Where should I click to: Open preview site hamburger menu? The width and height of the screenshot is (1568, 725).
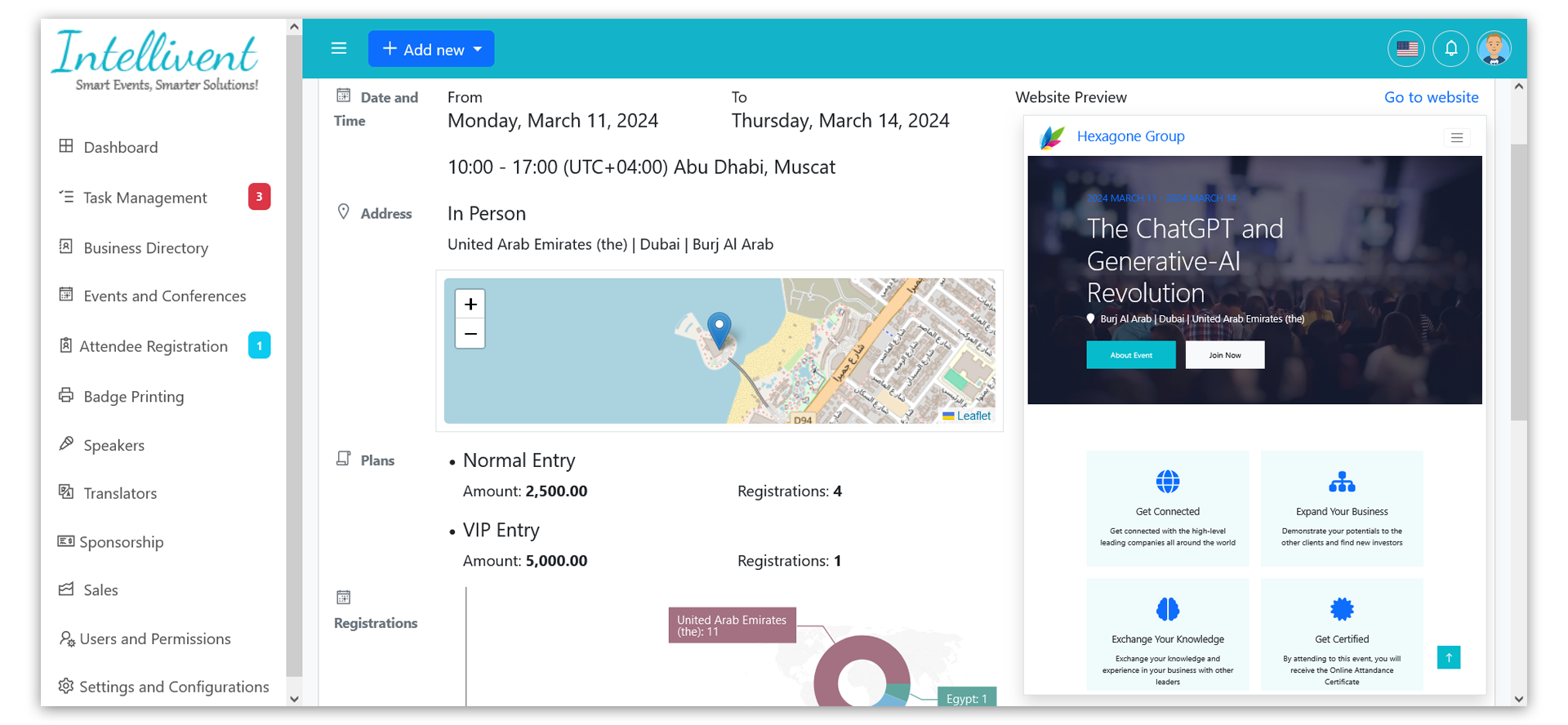pos(1457,137)
